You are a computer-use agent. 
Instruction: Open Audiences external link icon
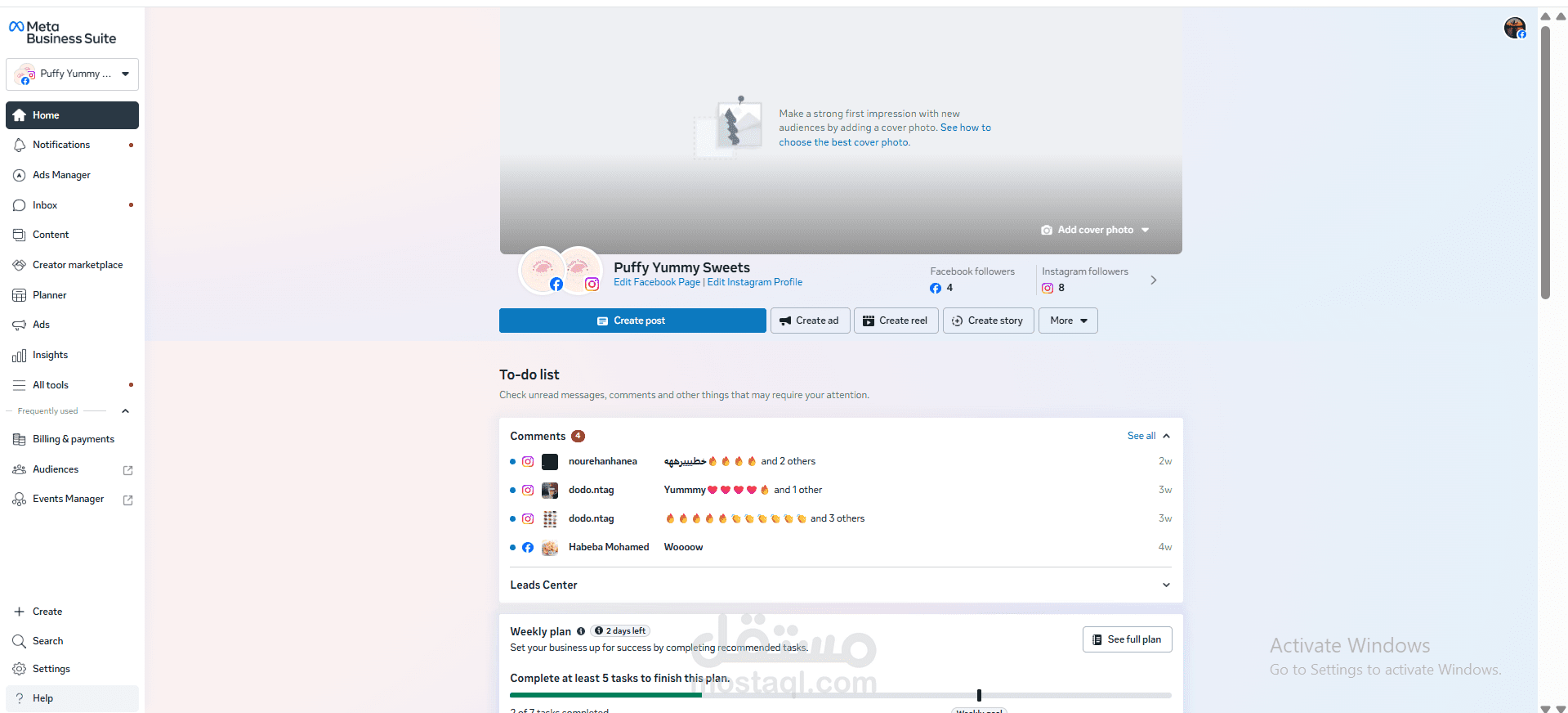coord(127,470)
